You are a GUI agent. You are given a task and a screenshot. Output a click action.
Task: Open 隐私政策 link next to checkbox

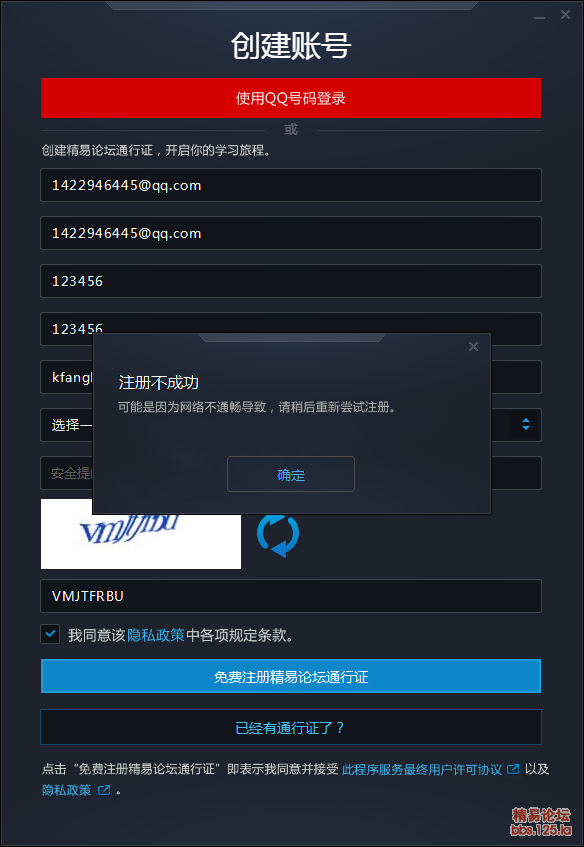156,635
